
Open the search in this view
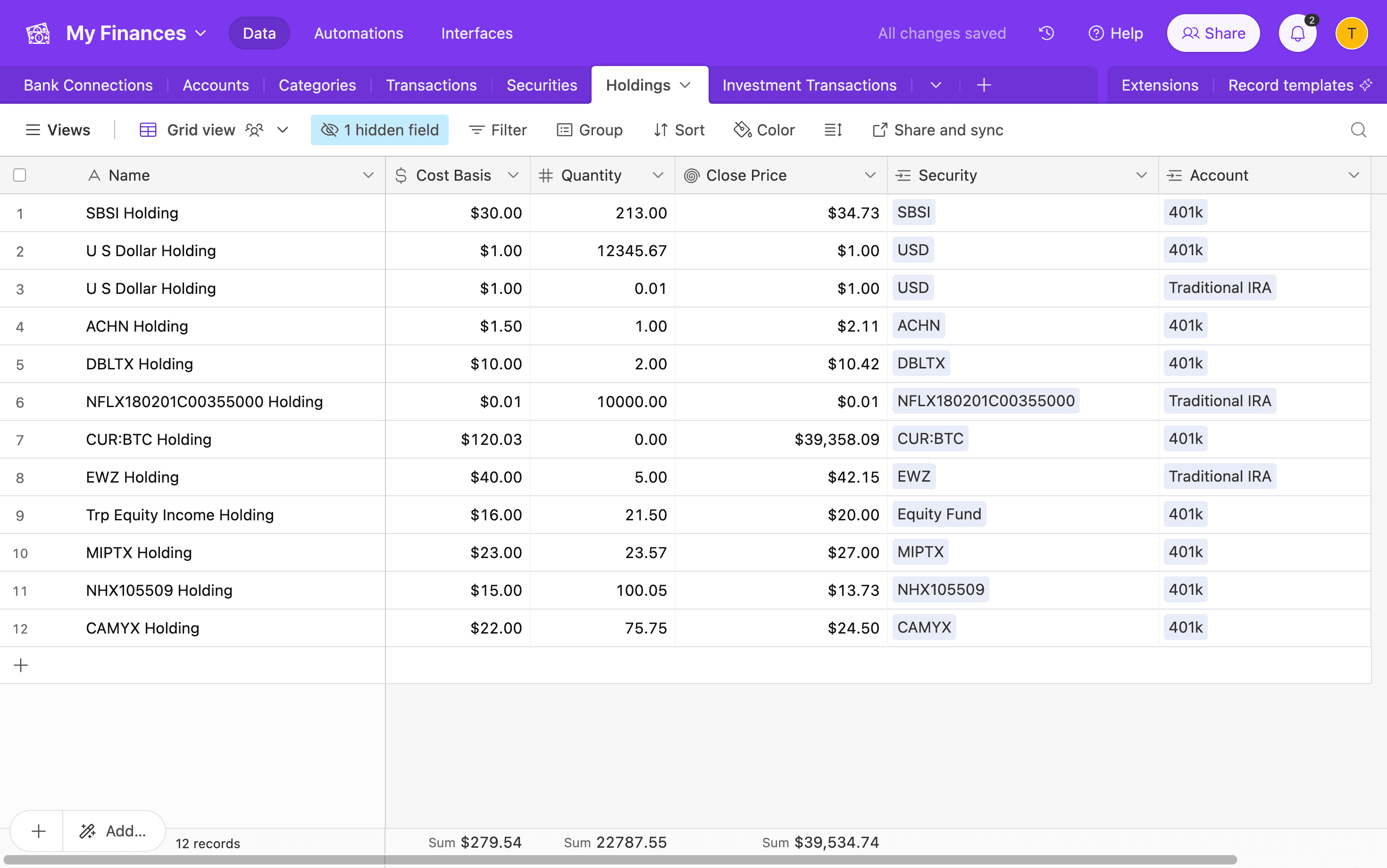pos(1358,130)
